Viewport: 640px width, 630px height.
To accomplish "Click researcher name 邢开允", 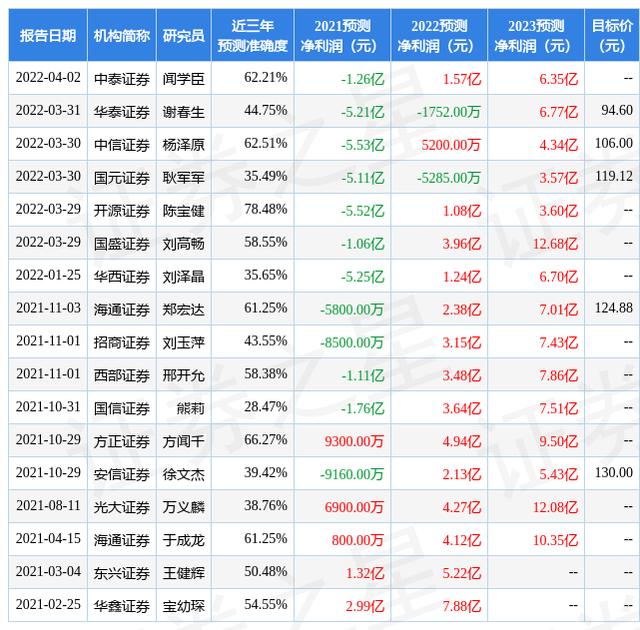I will (x=183, y=375).
